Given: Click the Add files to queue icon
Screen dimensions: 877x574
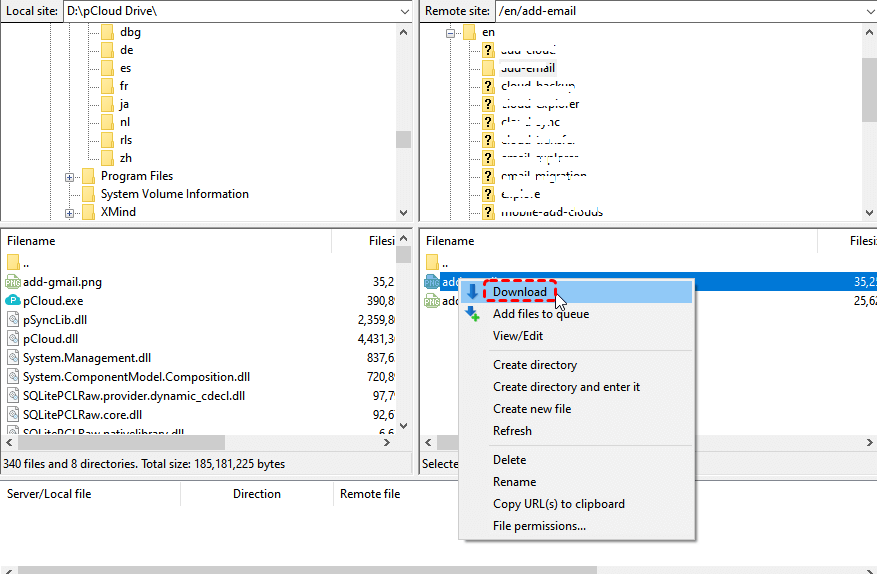Looking at the screenshot, I should tap(473, 313).
